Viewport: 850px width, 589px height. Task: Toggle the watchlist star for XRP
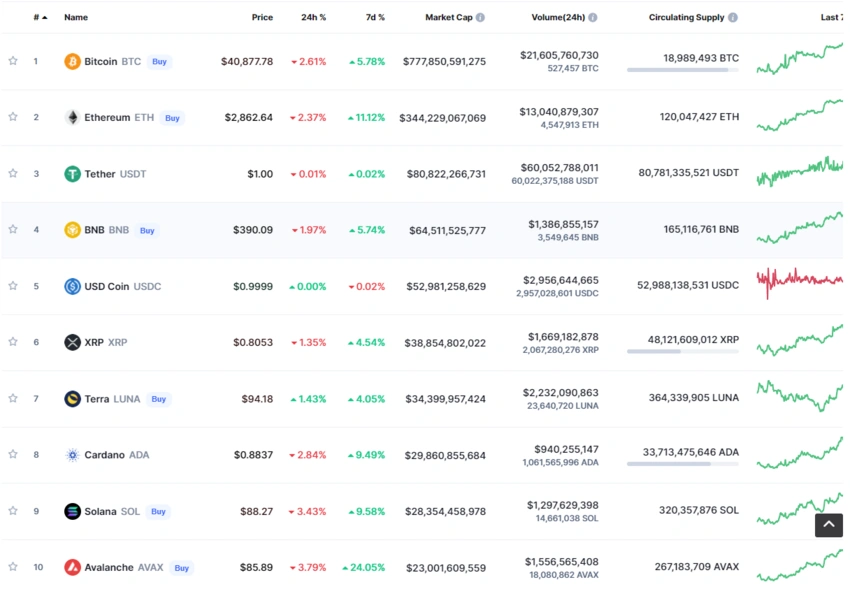[x=13, y=342]
